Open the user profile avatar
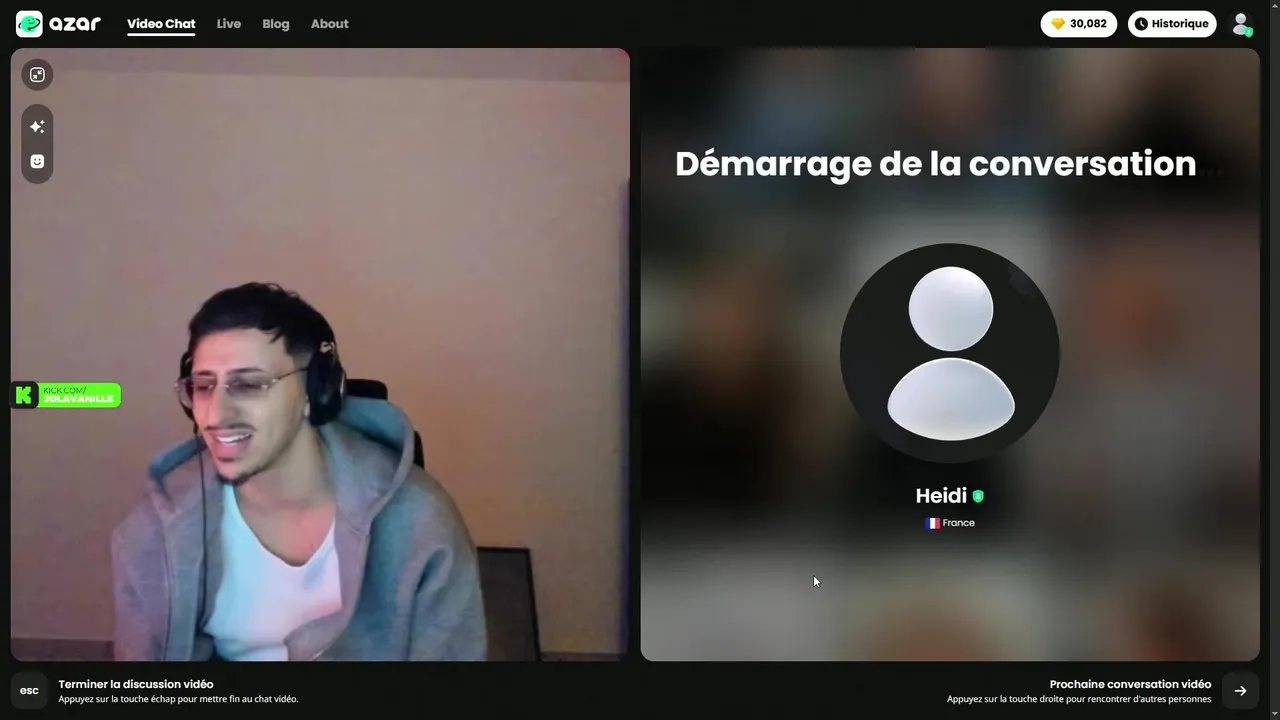The image size is (1280, 720). [x=1241, y=24]
